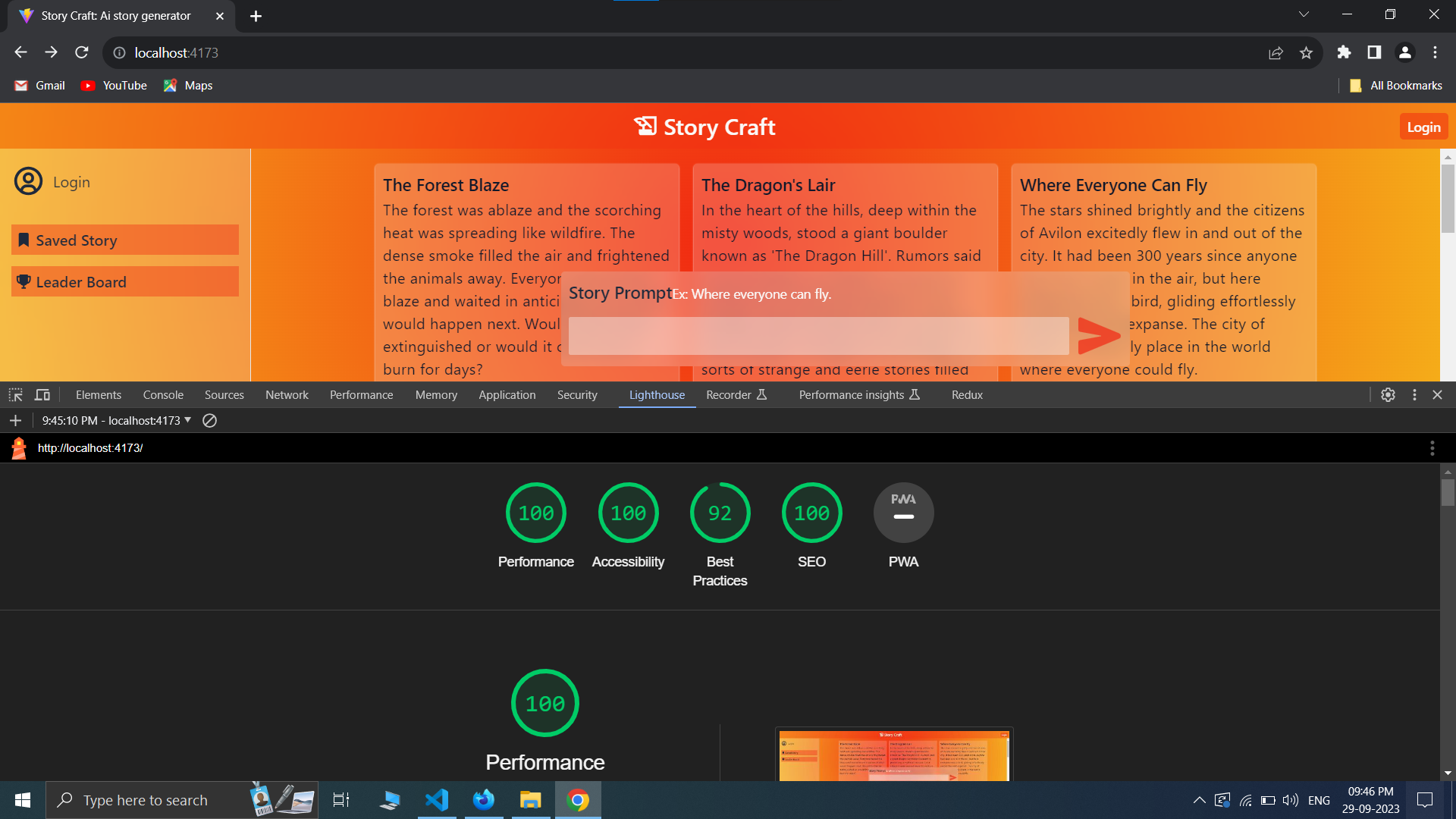
Task: Toggle the device toolbar emulation icon
Action: click(x=42, y=394)
